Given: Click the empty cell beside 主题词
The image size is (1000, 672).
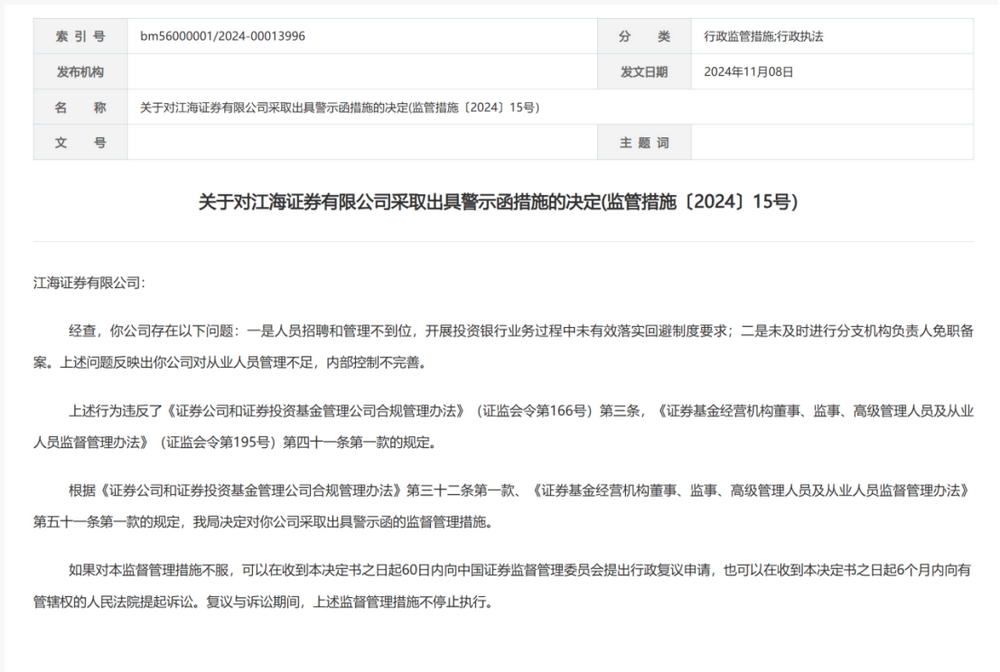Looking at the screenshot, I should point(831,143).
